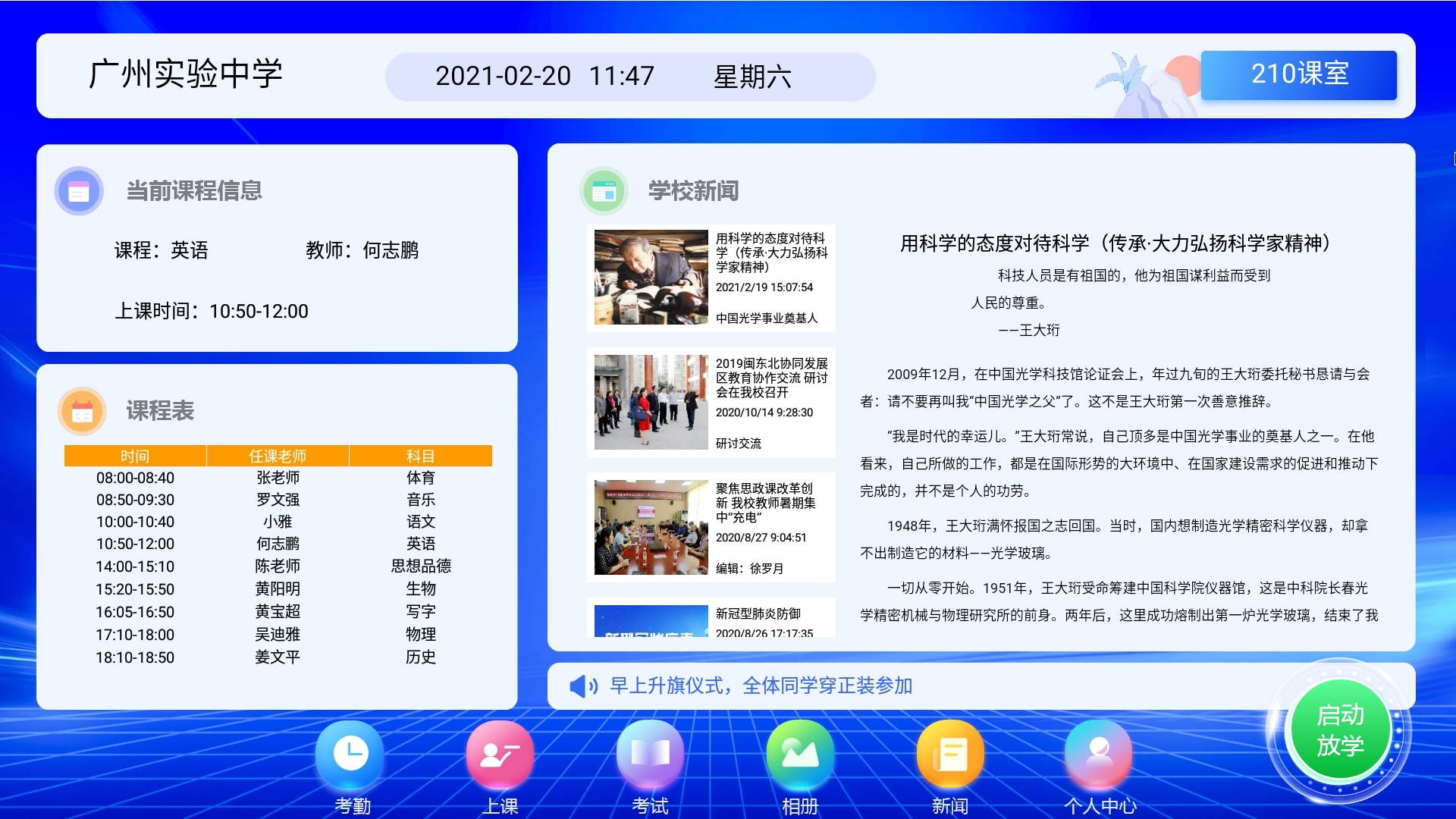Click timetable row 08:50-09:30
The height and width of the screenshot is (819, 1456).
pyautogui.click(x=278, y=500)
